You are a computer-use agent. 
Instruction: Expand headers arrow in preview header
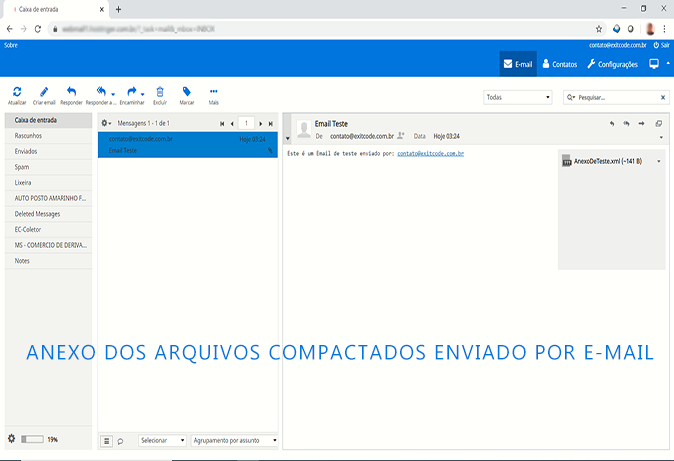pyautogui.click(x=661, y=138)
